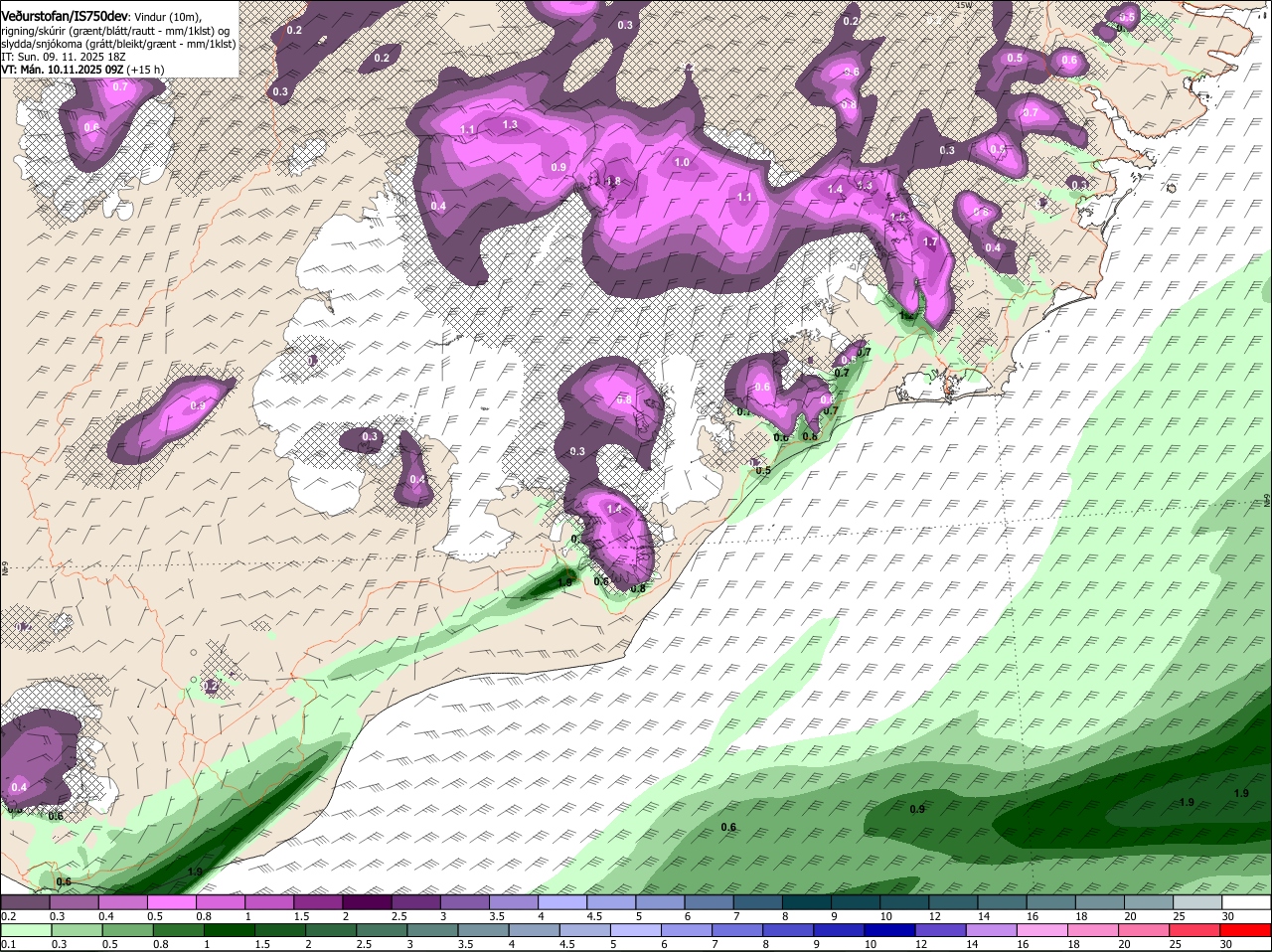The height and width of the screenshot is (952, 1272).
Task: Pick the 1.5 swatch in upper snow legend
Action: click(318, 901)
